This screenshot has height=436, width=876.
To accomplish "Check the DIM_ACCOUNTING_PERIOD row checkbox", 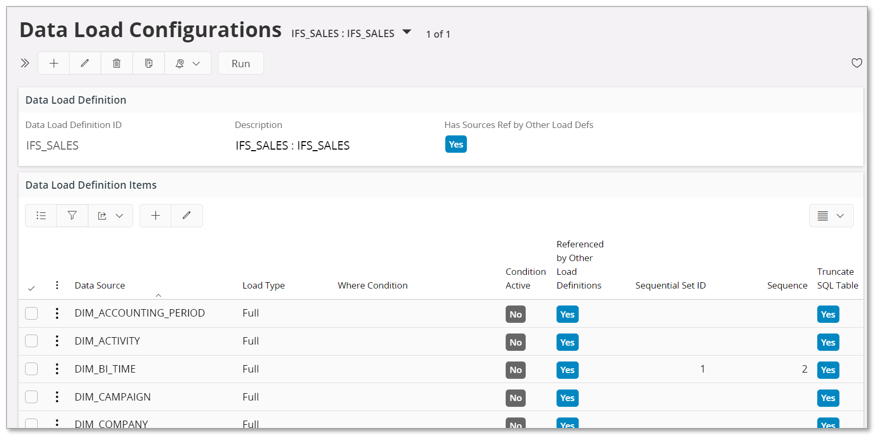I will point(32,313).
